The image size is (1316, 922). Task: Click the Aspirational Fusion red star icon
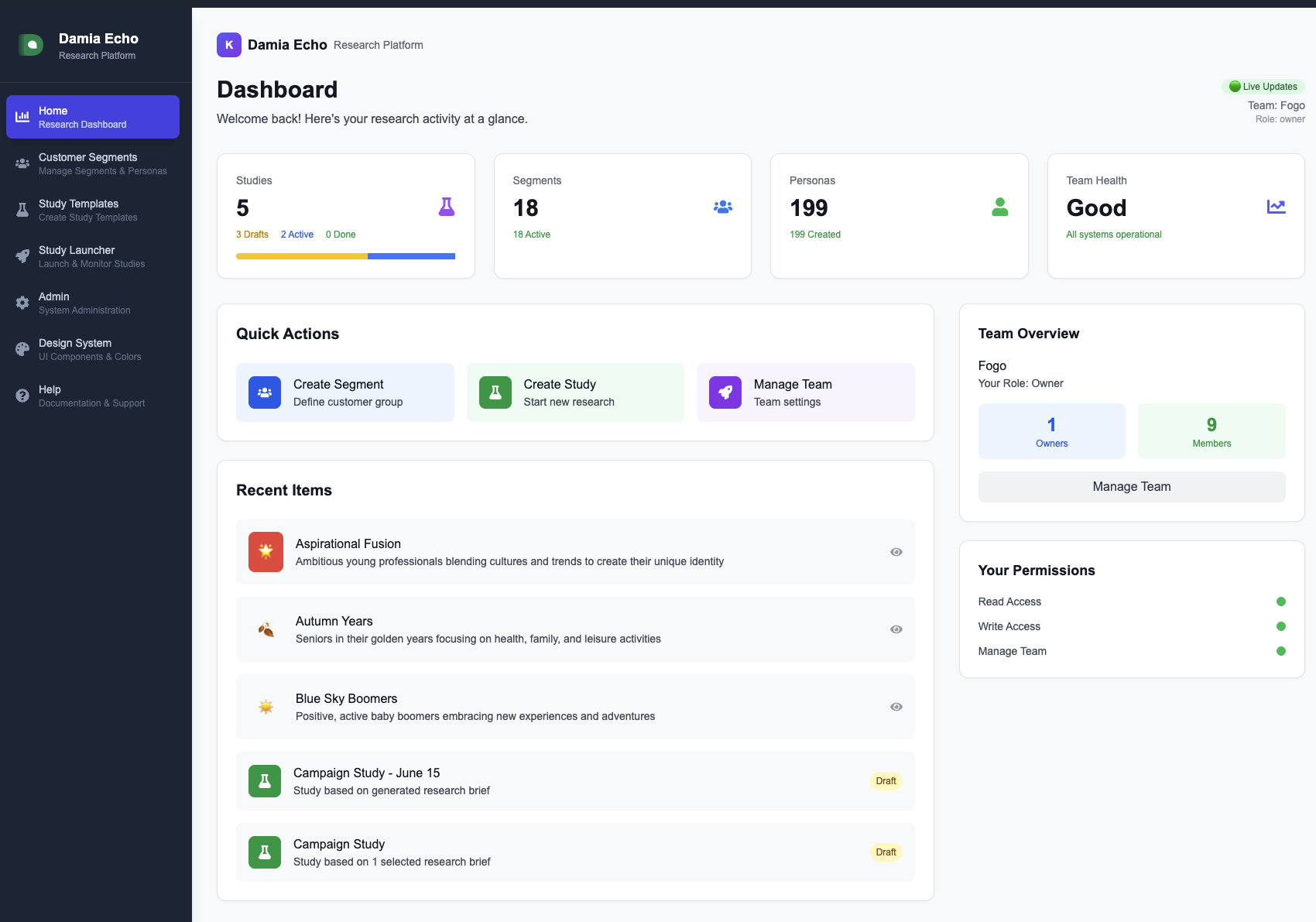coord(266,552)
